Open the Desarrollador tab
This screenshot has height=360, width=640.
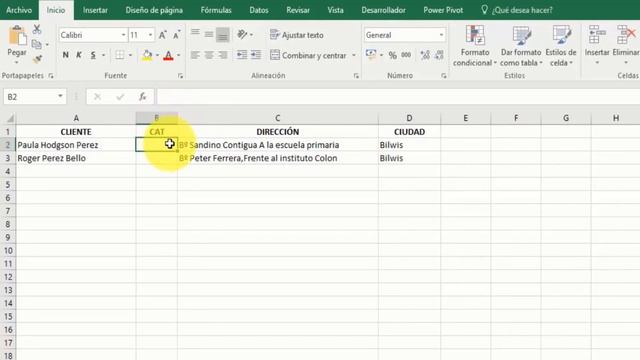point(383,10)
